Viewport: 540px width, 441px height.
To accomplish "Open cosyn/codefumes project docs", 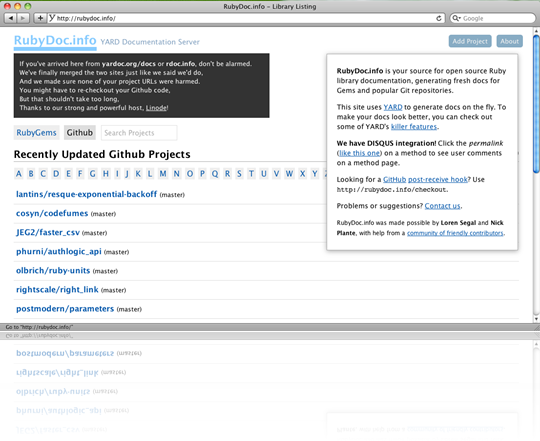I will (52, 213).
